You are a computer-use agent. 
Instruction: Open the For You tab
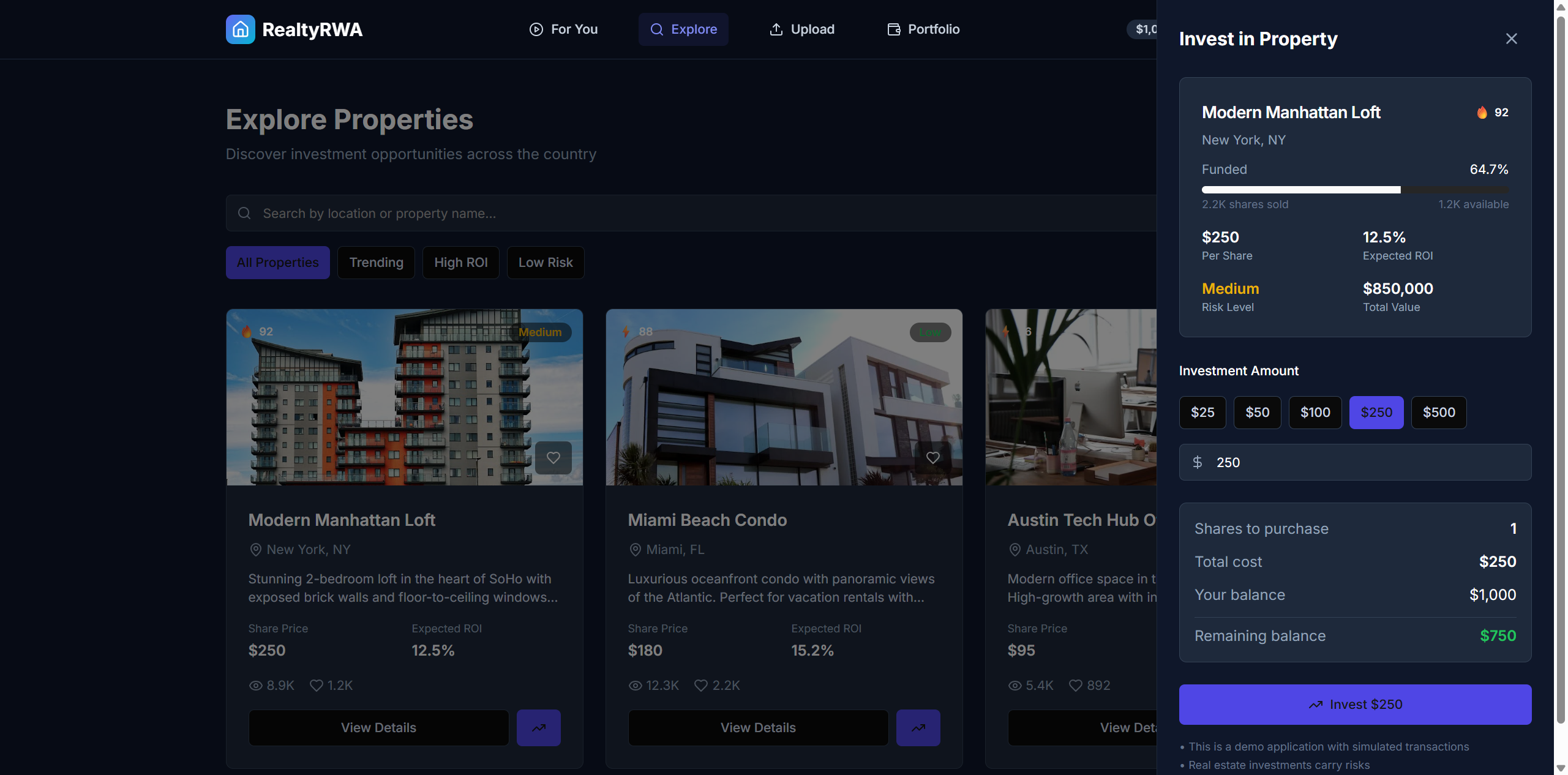563,29
